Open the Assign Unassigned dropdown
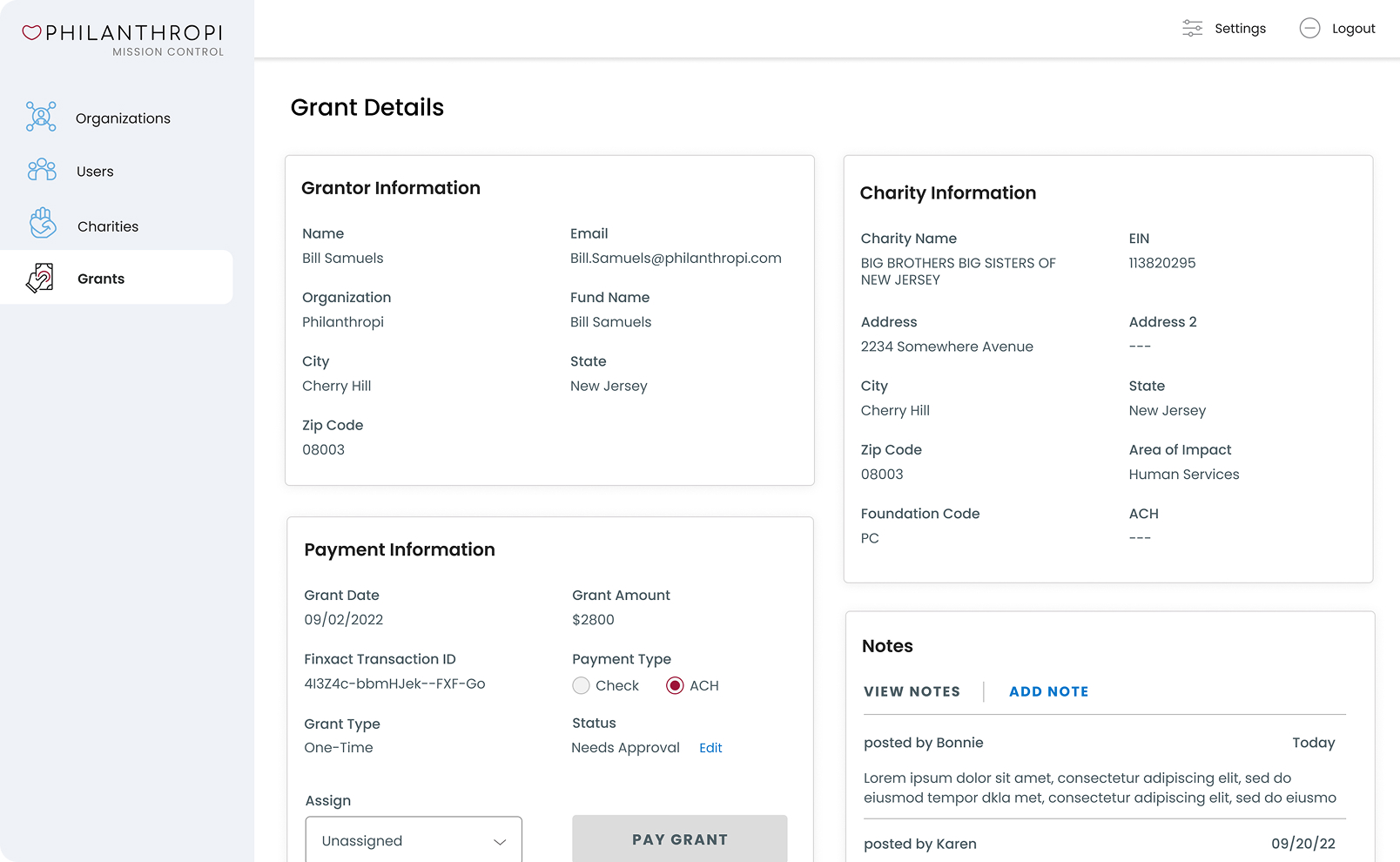Image resolution: width=1400 pixels, height=862 pixels. [414, 839]
